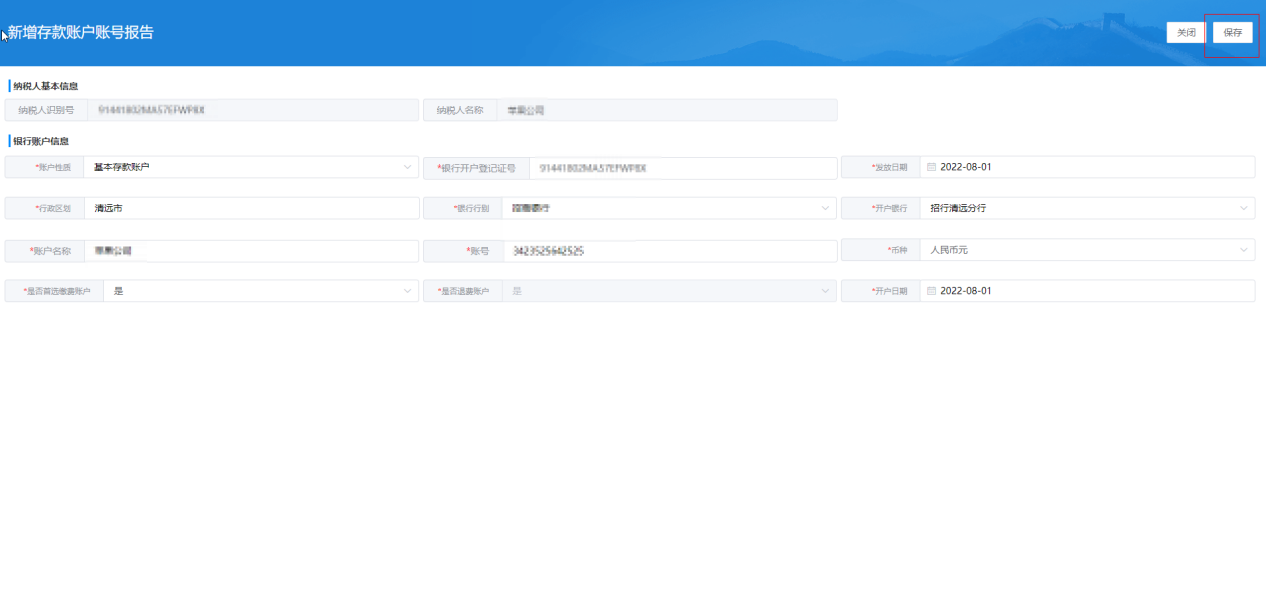The height and width of the screenshot is (599, 1266).
Task: Expand the 账户性质 dropdown
Action: [x=407, y=167]
